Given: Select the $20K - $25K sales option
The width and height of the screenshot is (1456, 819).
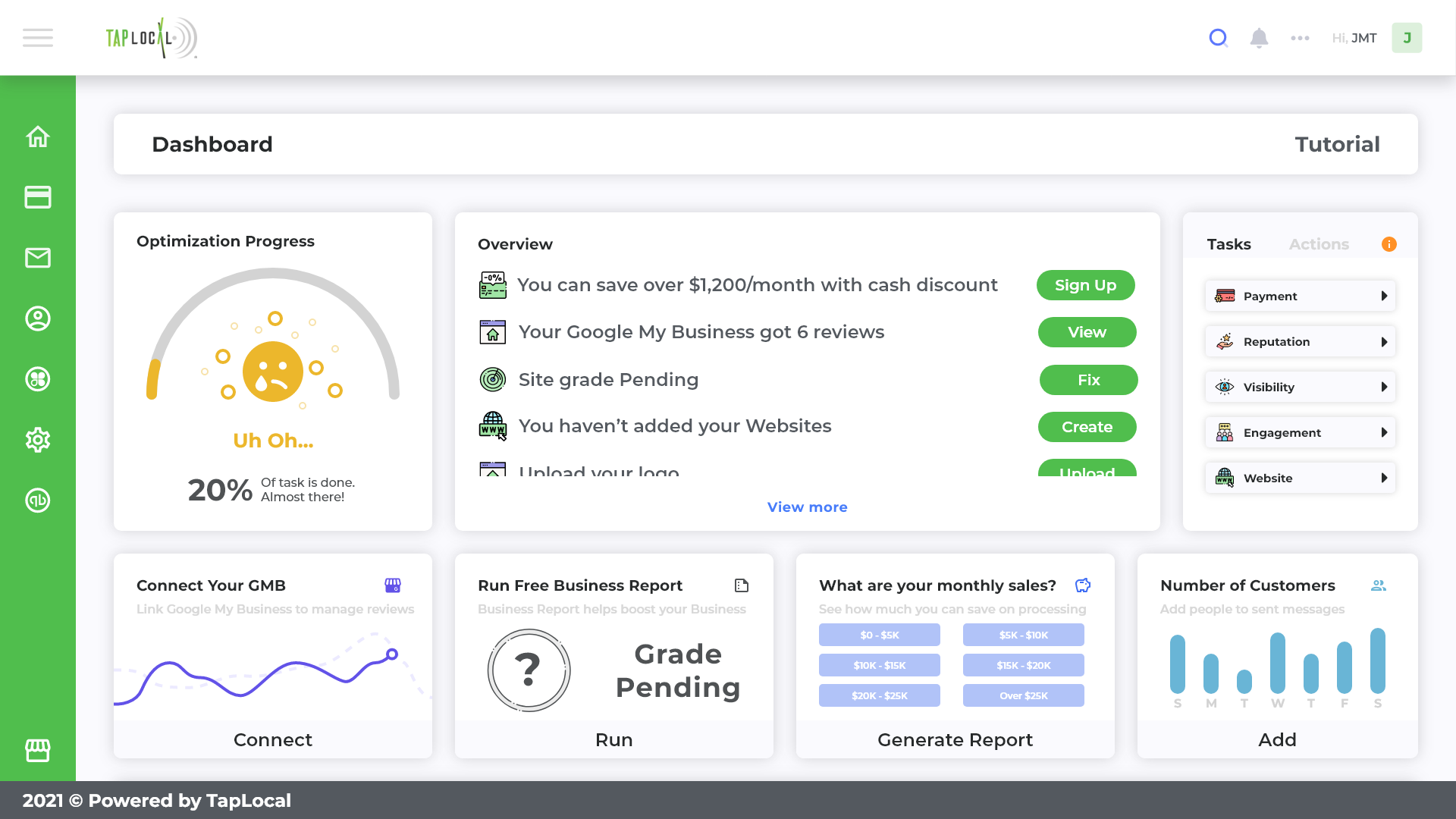Looking at the screenshot, I should tap(880, 695).
